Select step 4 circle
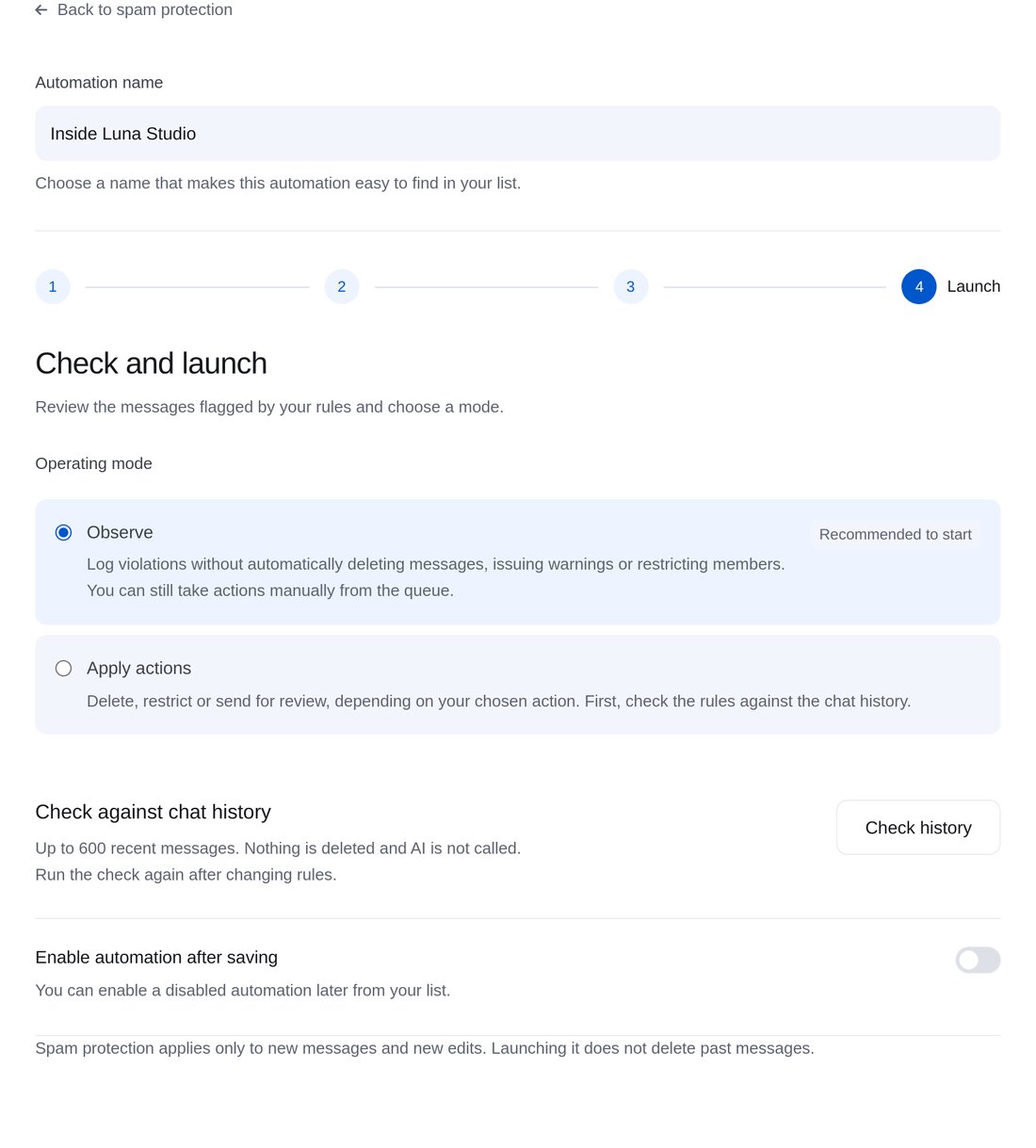 [919, 286]
